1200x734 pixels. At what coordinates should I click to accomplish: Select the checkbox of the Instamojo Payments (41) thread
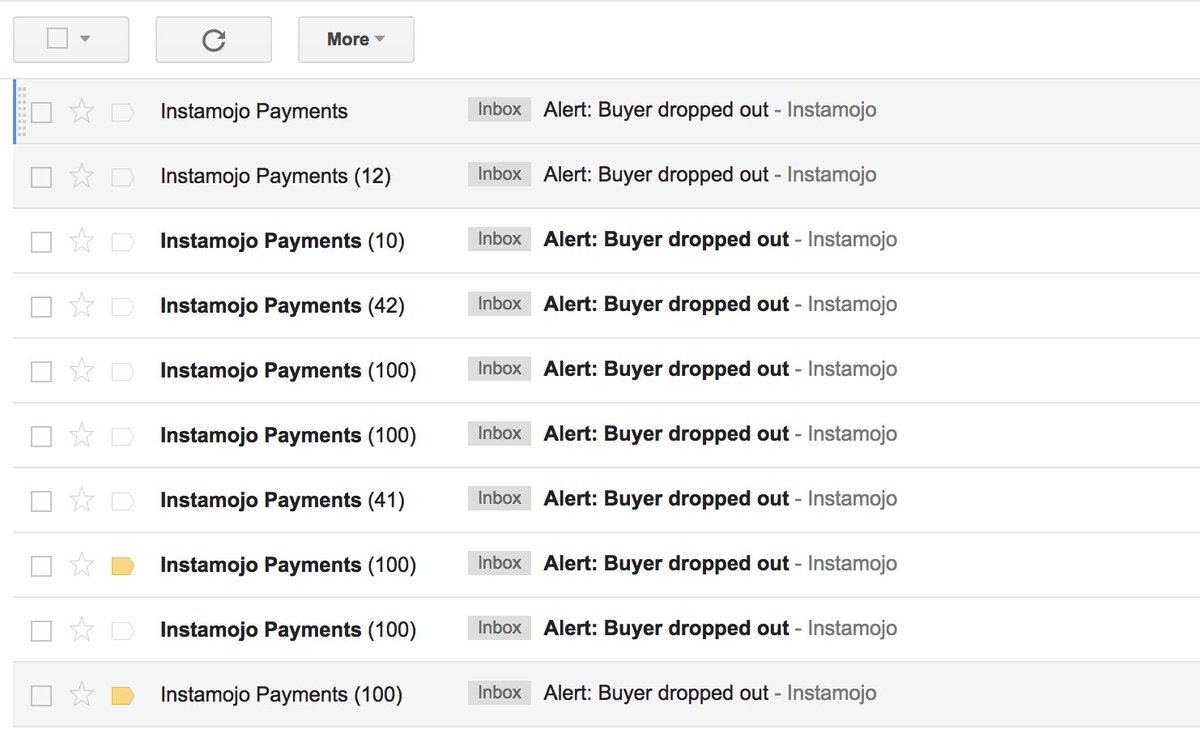point(41,501)
